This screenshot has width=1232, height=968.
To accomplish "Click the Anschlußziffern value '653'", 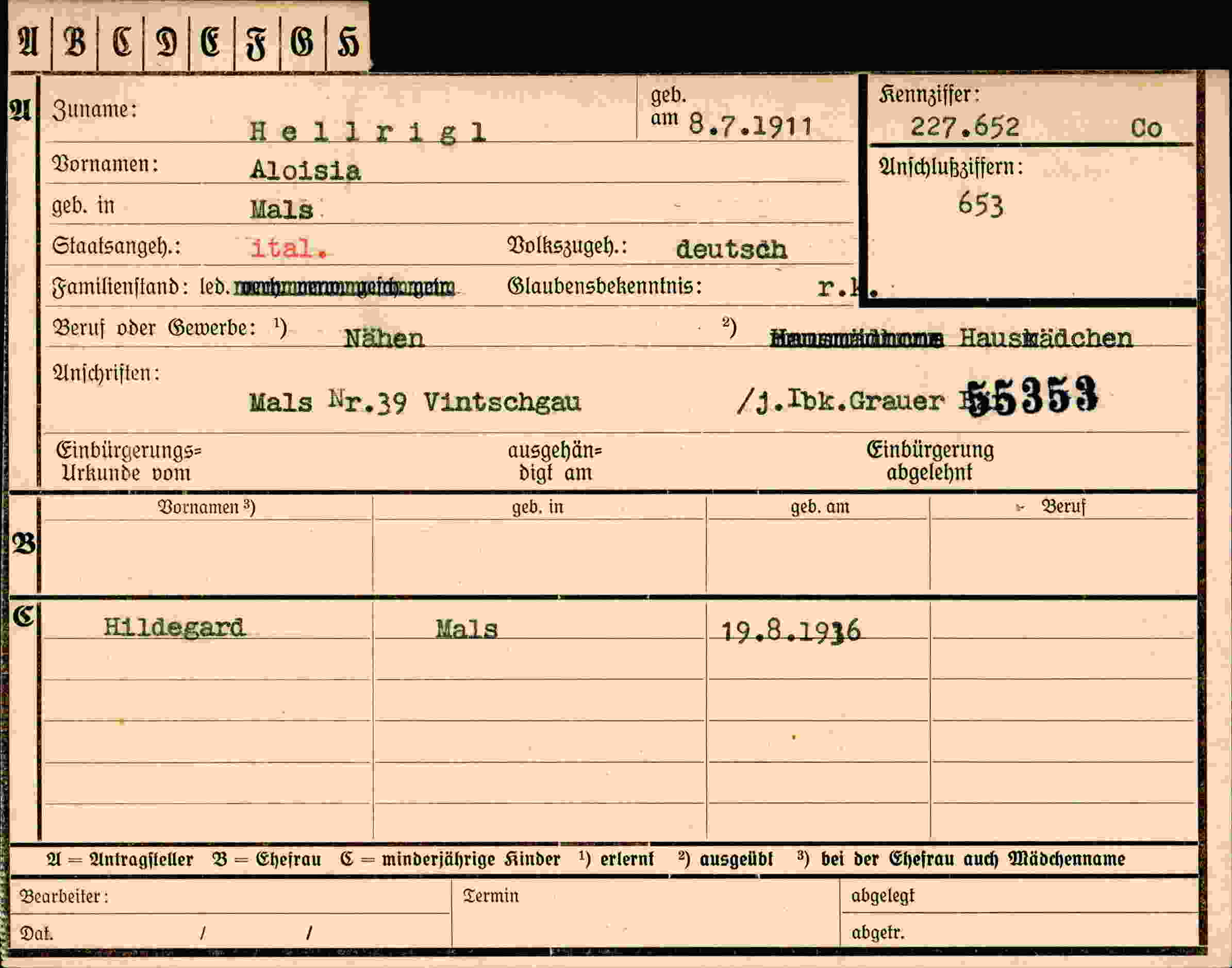I will point(980,204).
